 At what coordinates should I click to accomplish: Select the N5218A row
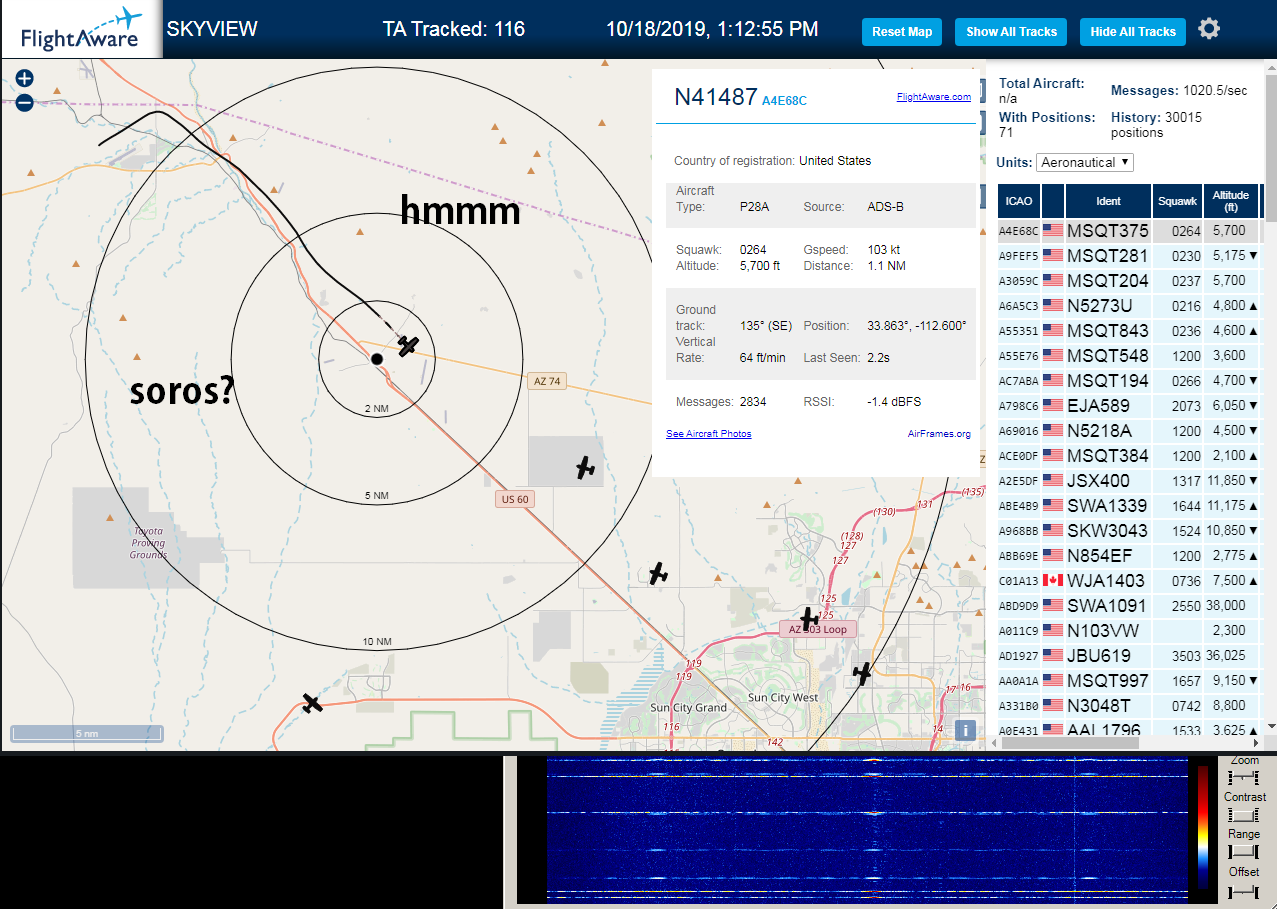coord(1129,431)
